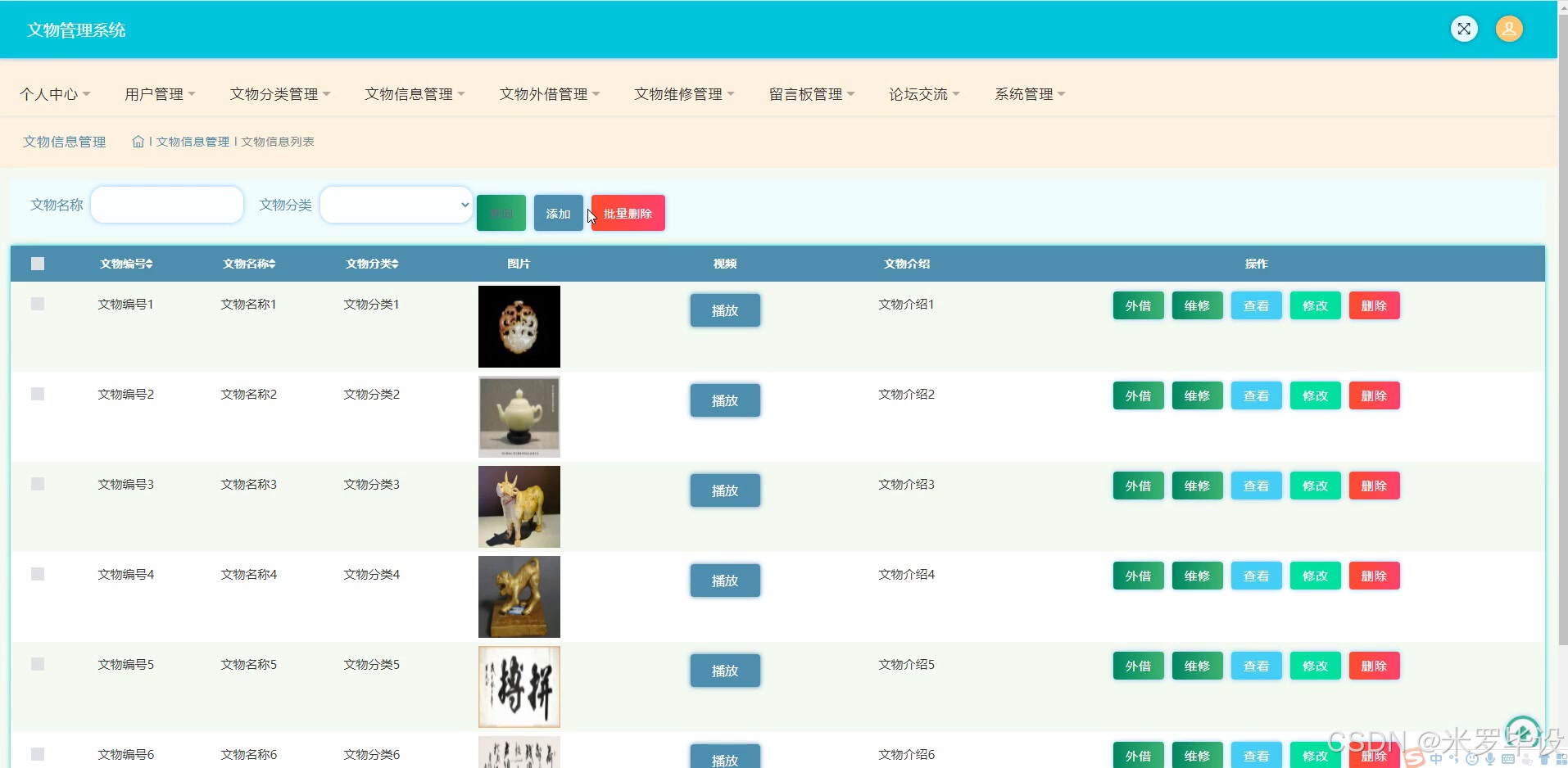Screen dimensions: 1568x768
Task: Open the user avatar icon menu
Action: point(1509,29)
